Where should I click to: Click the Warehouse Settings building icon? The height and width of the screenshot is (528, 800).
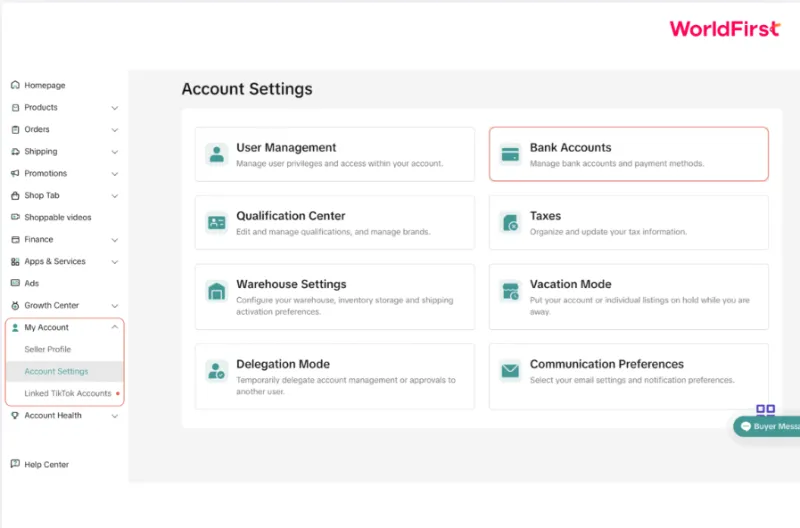[x=217, y=291]
